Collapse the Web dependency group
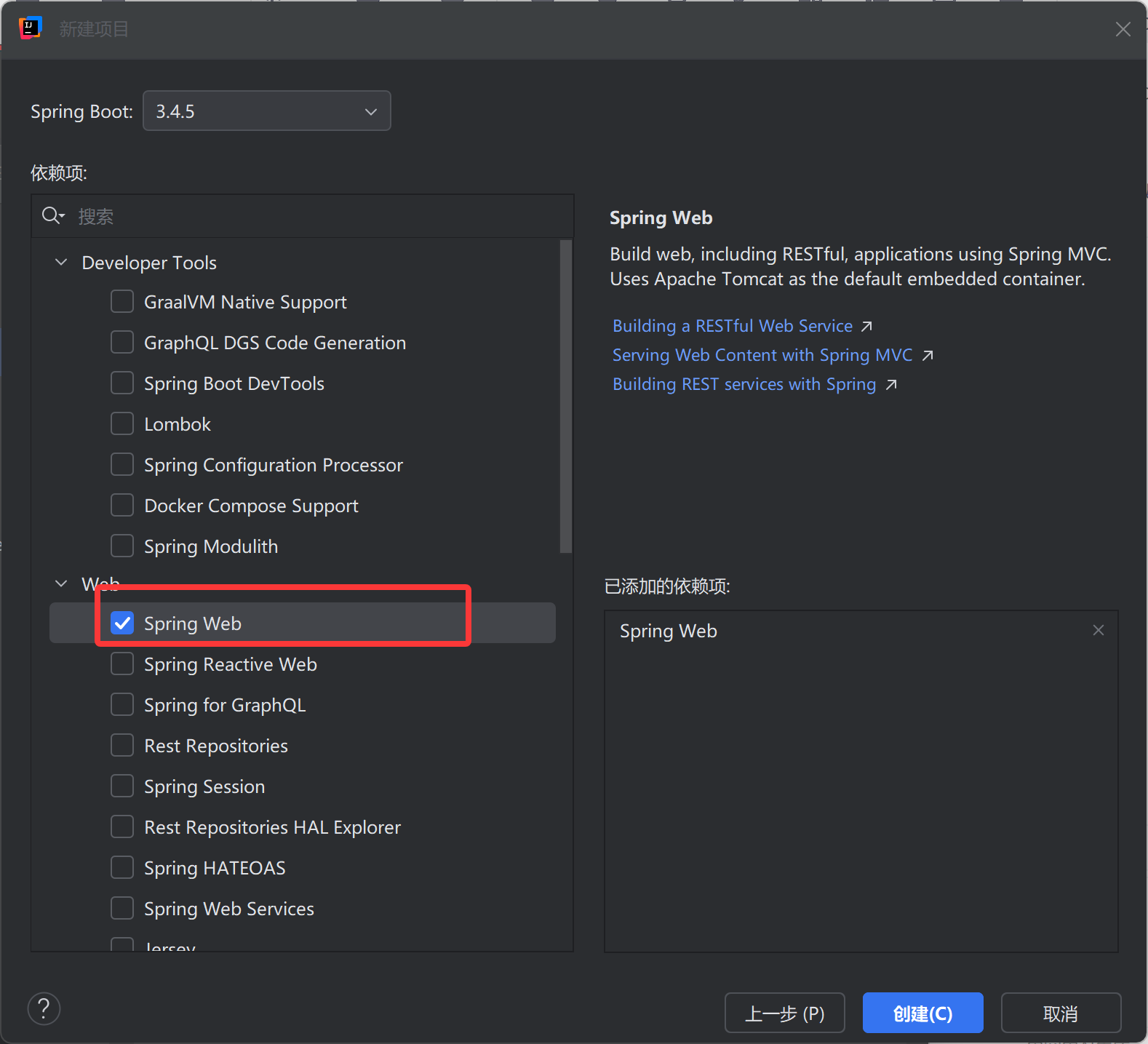The width and height of the screenshot is (1148, 1044). tap(62, 583)
